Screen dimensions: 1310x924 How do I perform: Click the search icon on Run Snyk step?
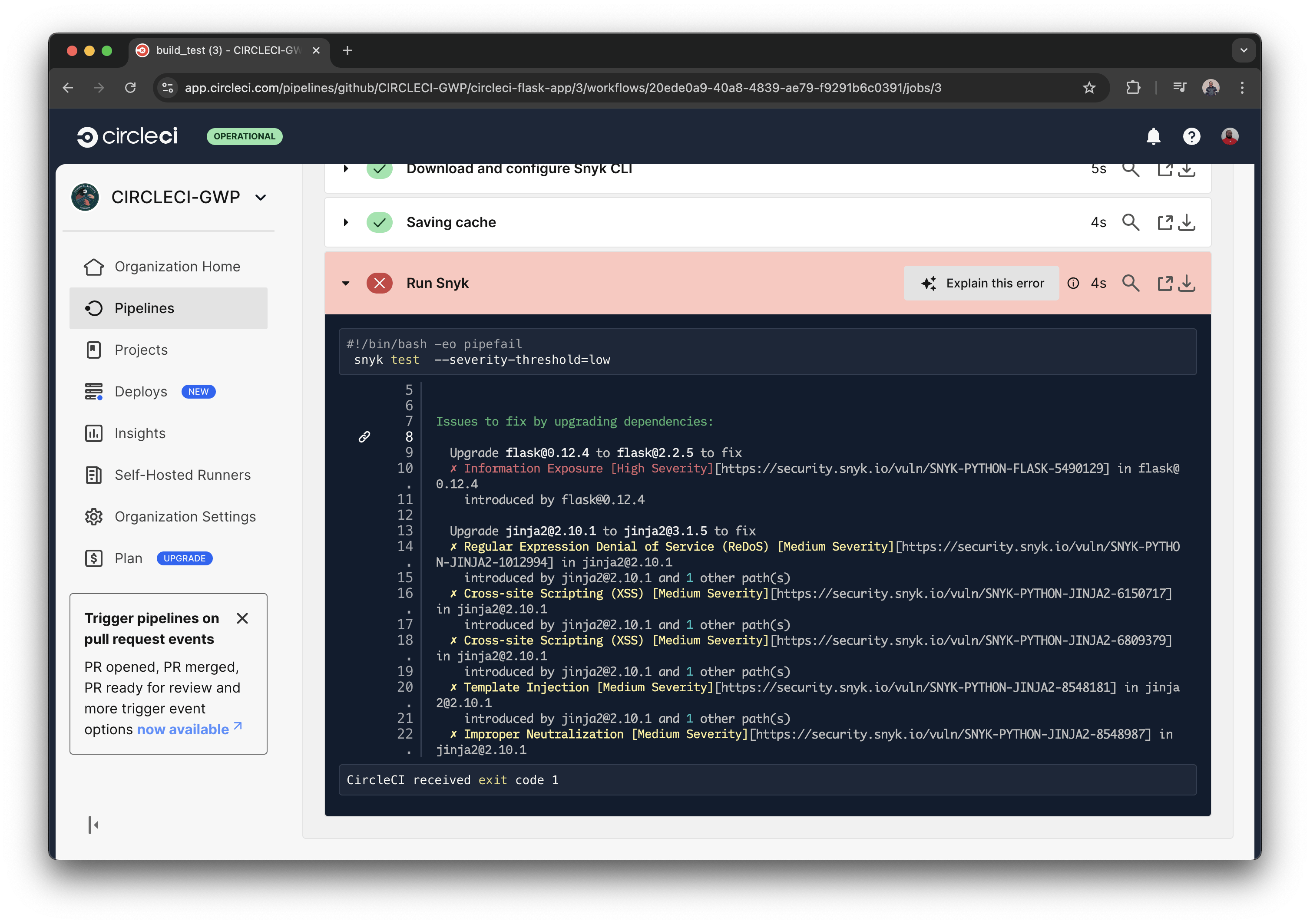pos(1131,283)
